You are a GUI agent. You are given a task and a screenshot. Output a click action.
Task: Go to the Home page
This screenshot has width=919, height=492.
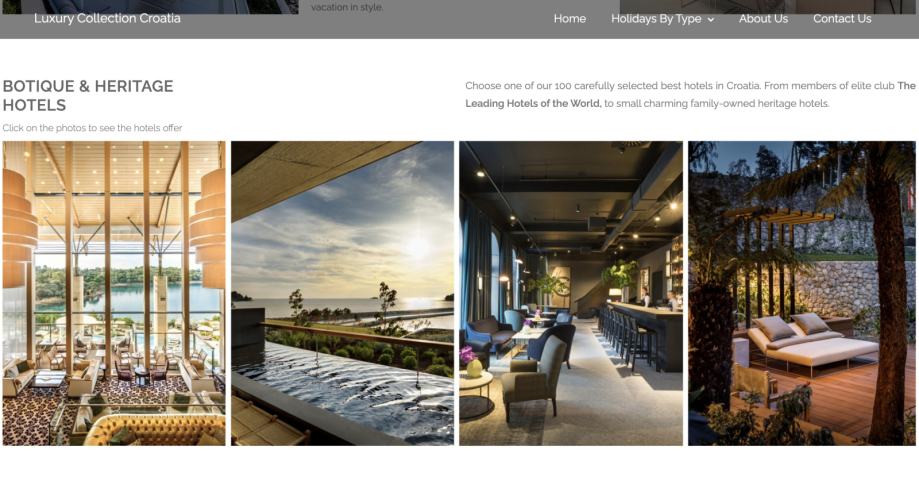(570, 19)
